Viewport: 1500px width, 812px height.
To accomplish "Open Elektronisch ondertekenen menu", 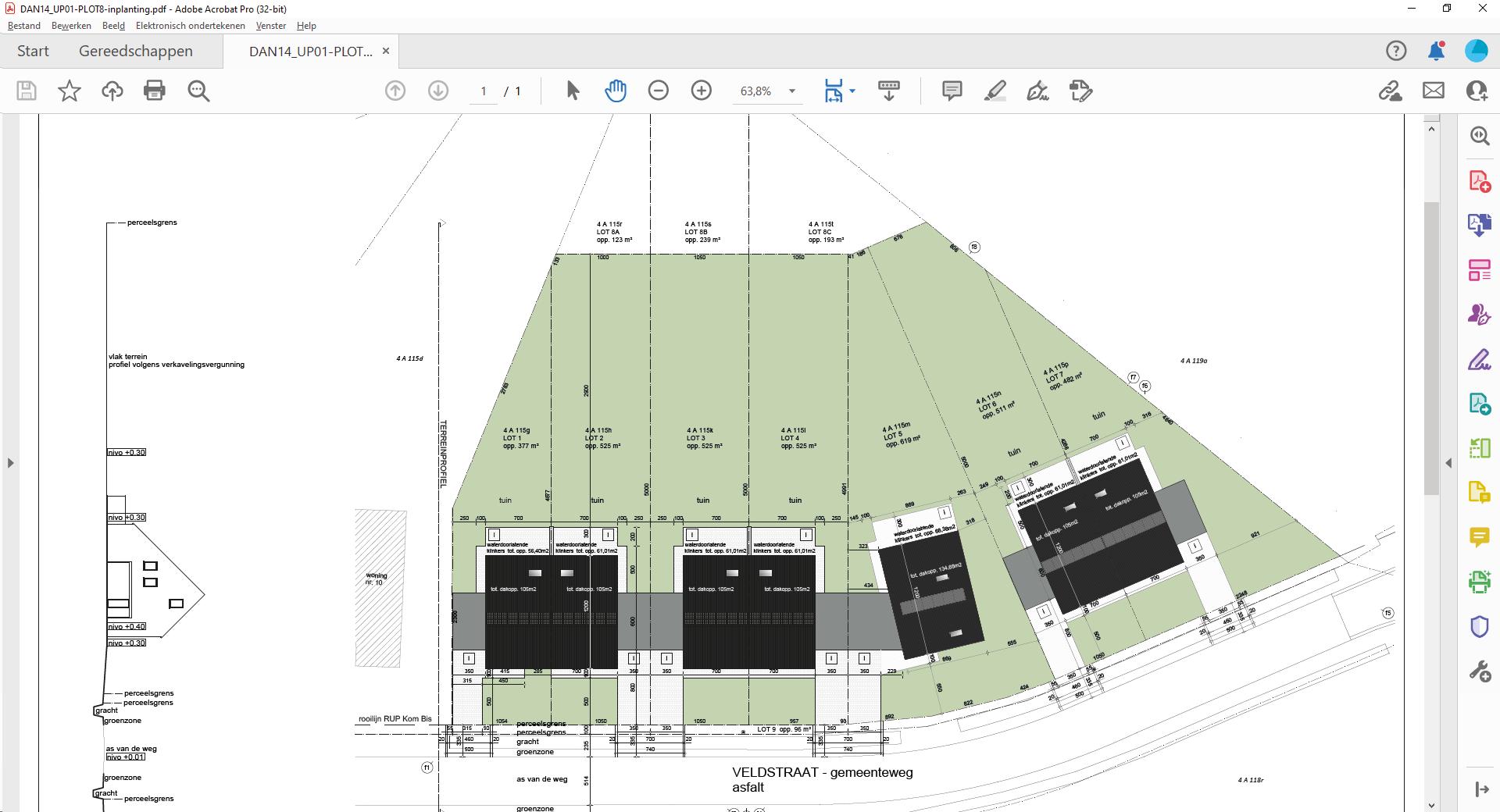I will click(x=191, y=26).
